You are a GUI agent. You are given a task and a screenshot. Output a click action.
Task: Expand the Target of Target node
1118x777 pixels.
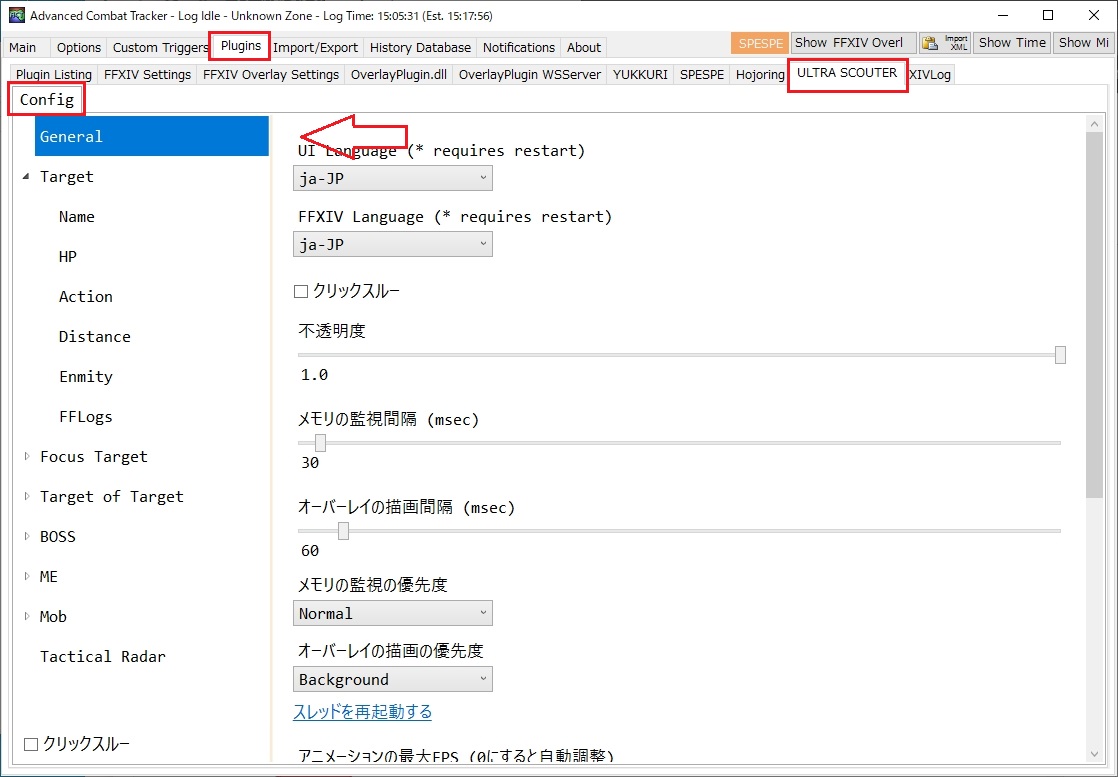[26, 496]
